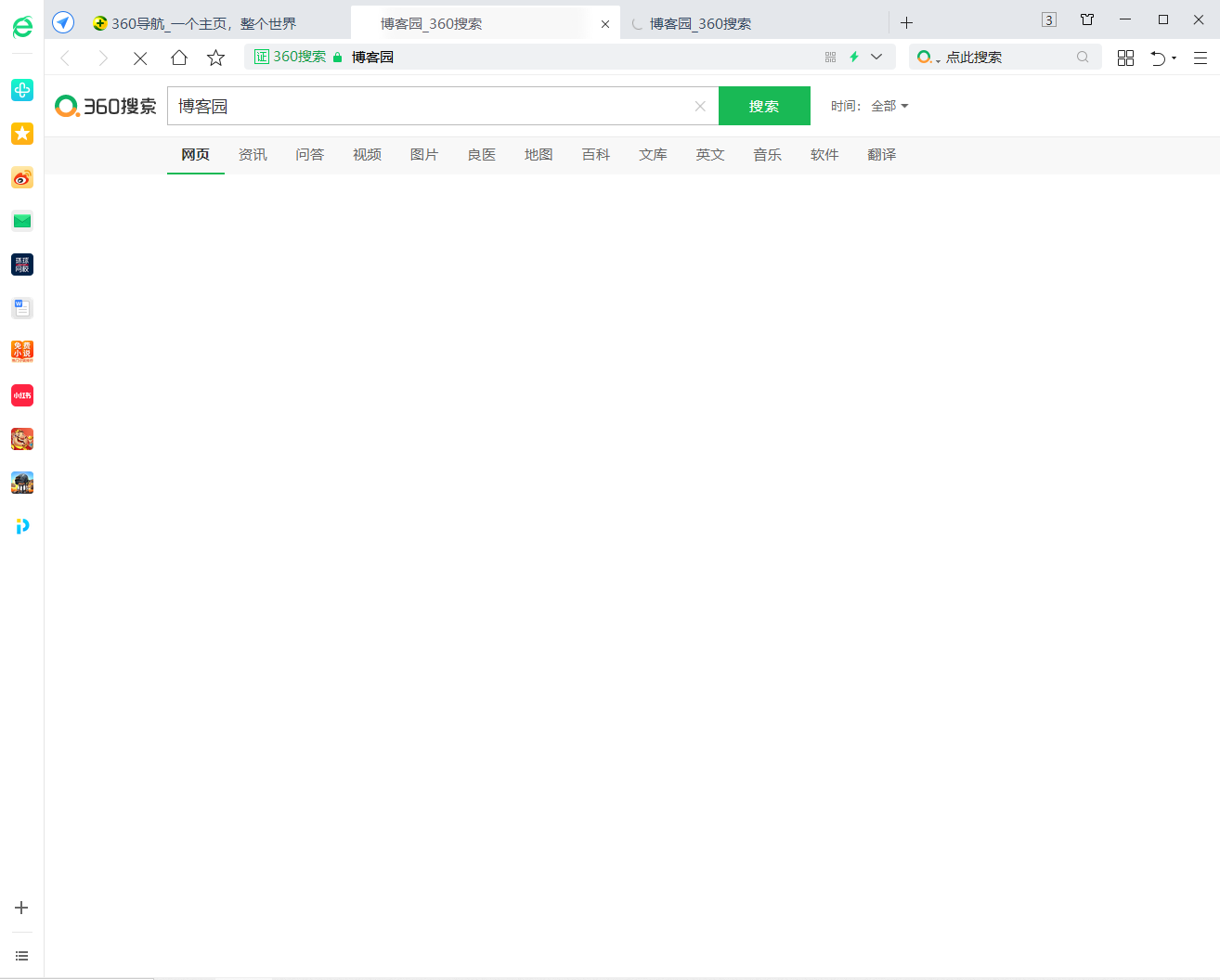Image resolution: width=1220 pixels, height=980 pixels.
Task: Open the extensions grid icon
Action: click(1125, 58)
